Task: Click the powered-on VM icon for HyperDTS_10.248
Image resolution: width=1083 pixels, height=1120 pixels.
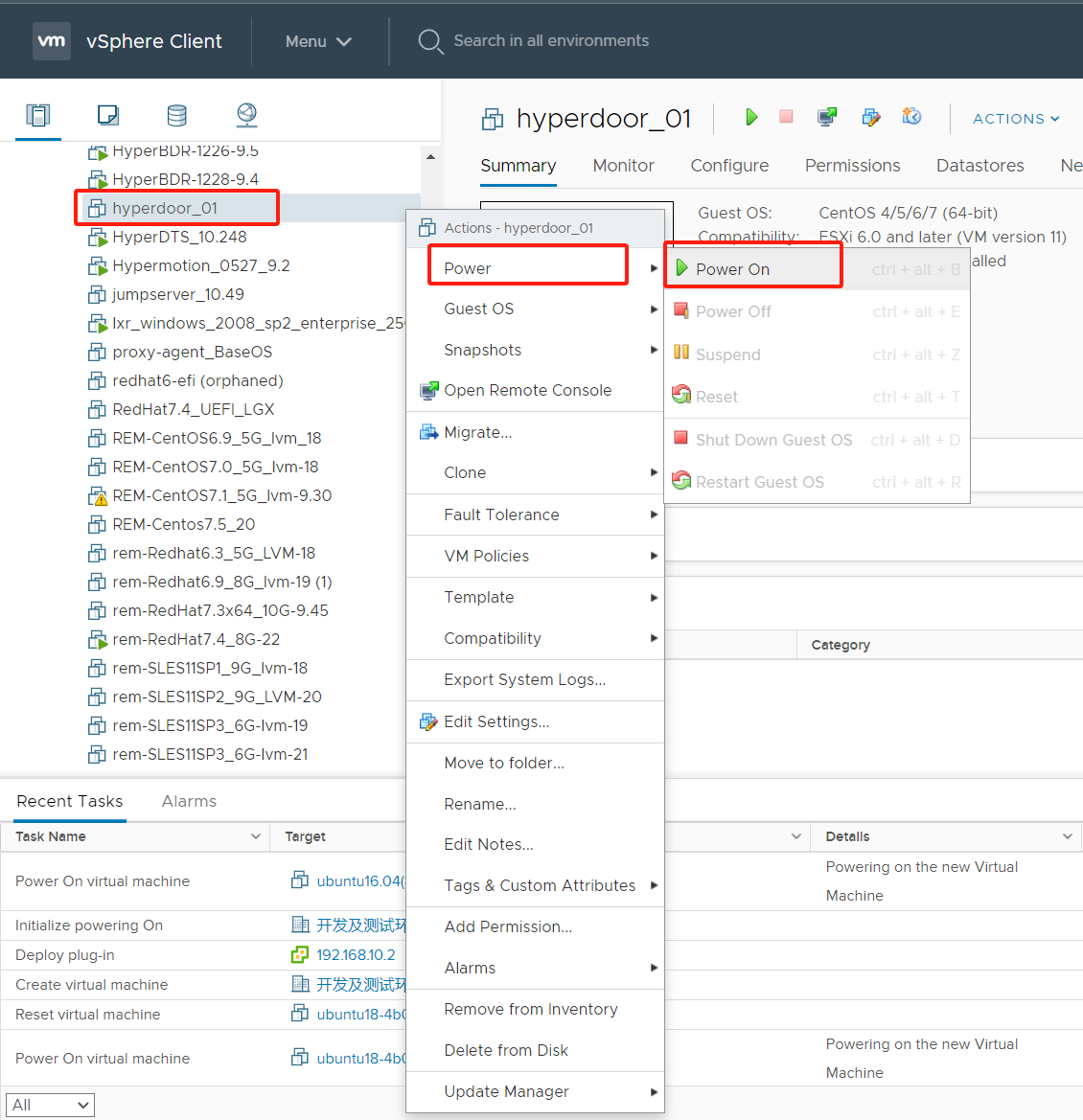Action: (97, 238)
